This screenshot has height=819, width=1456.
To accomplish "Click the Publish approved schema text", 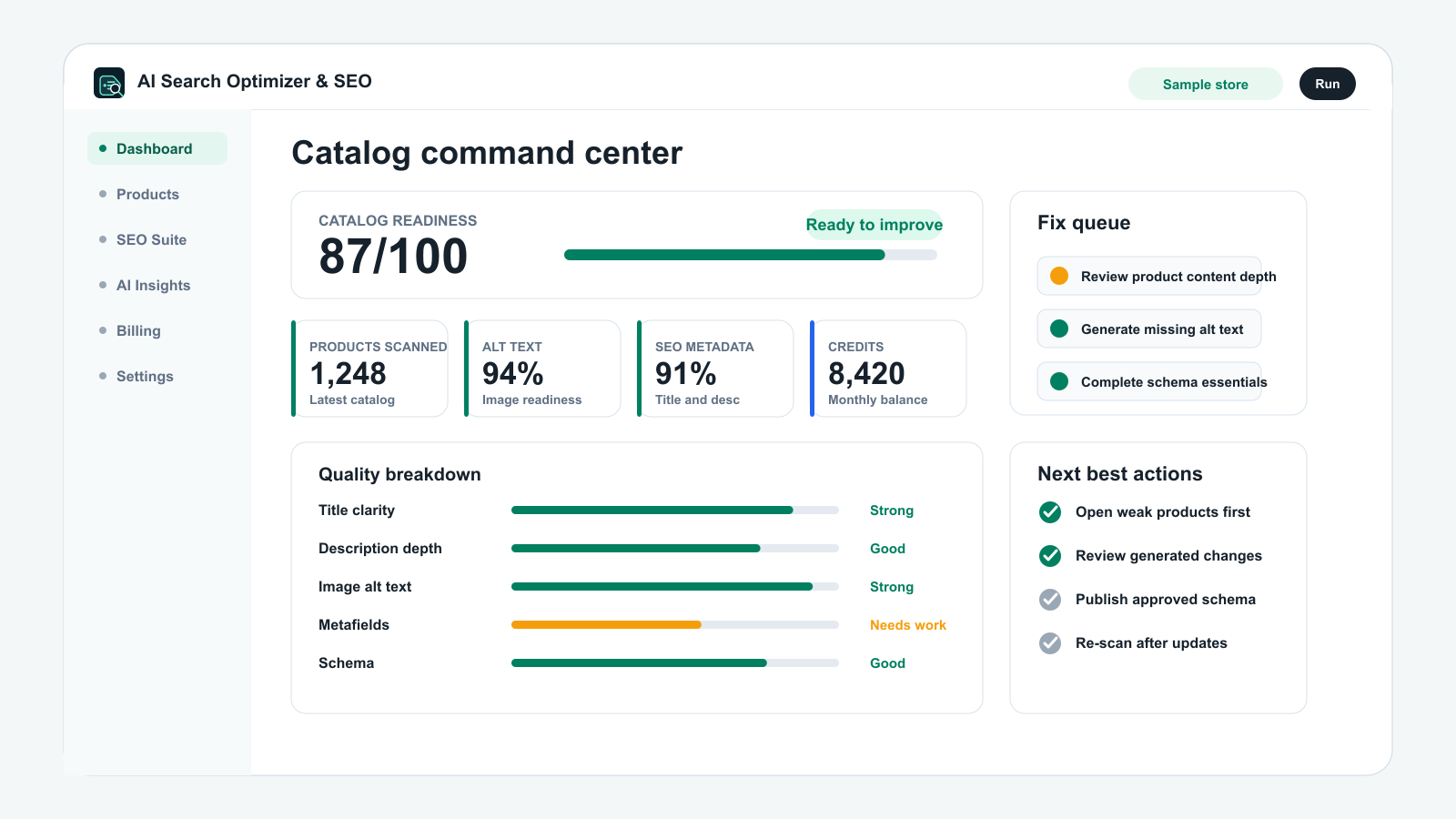I will coord(1166,600).
